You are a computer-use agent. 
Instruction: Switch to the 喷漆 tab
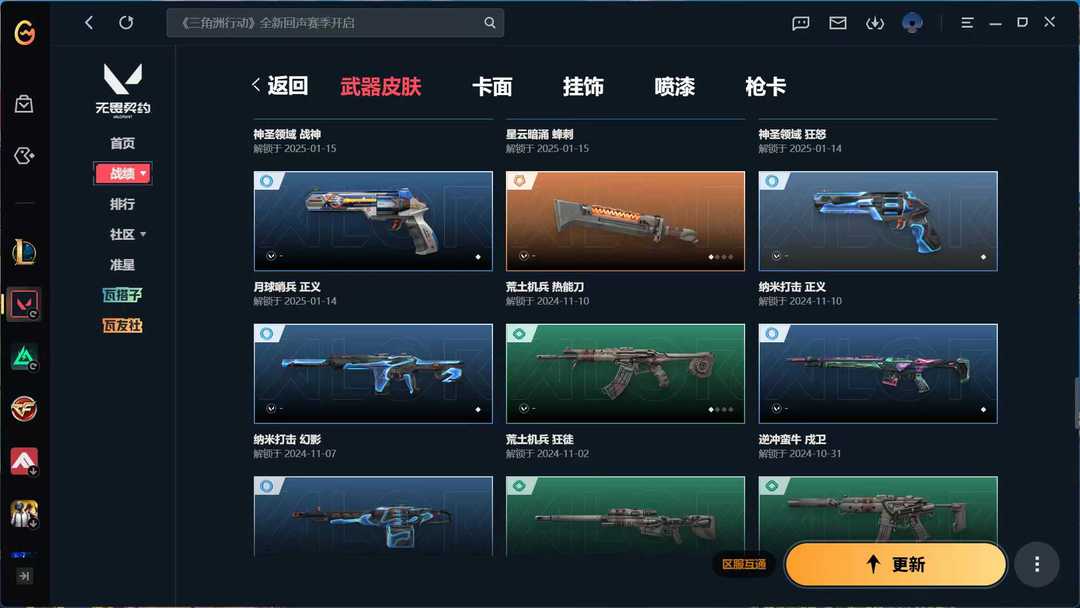coord(674,87)
